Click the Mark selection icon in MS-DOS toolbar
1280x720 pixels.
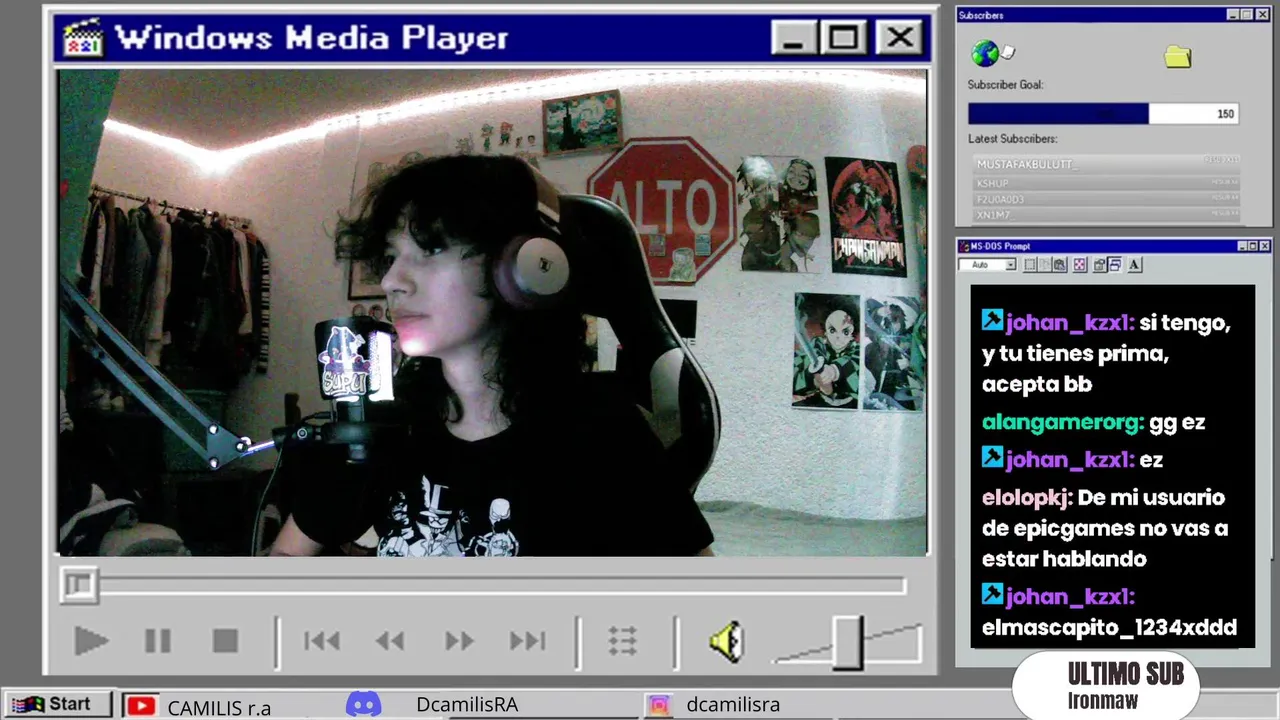pos(1029,265)
